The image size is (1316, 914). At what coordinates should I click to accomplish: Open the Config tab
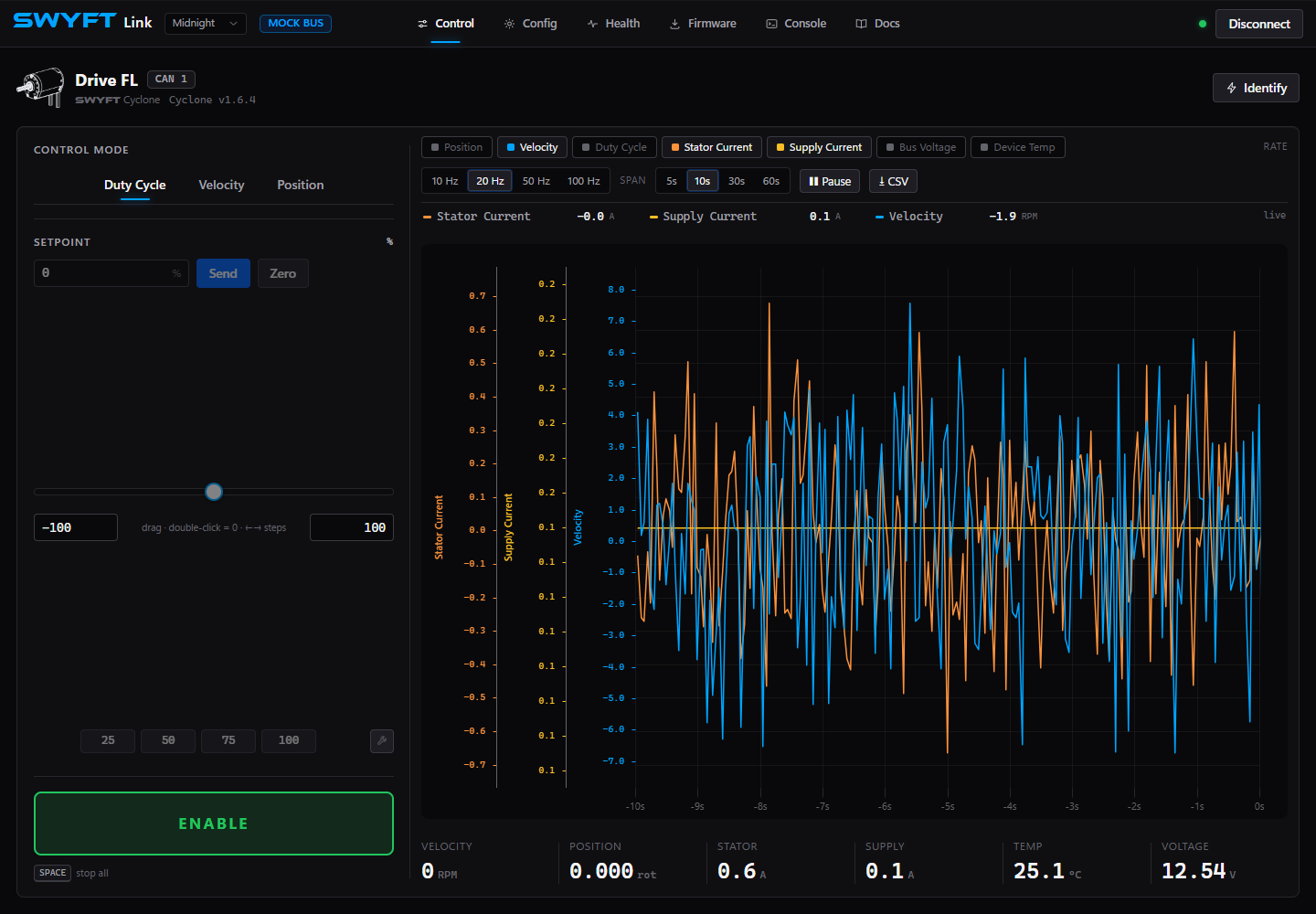530,24
